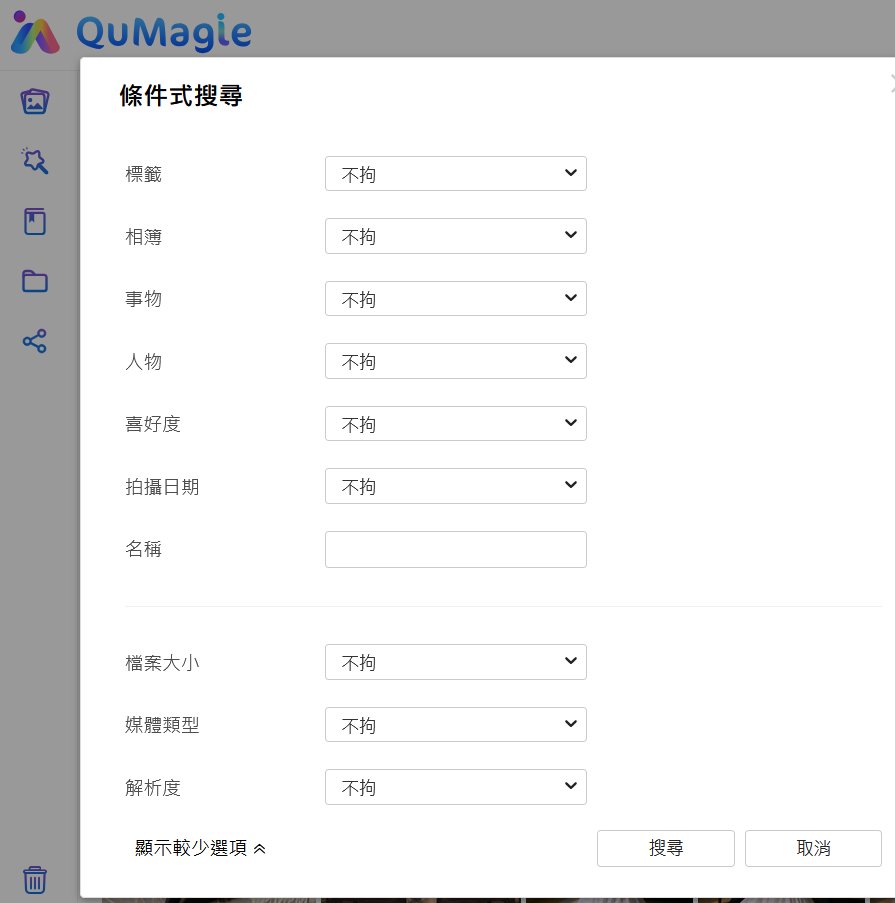Open the Folders sidebar icon
This screenshot has width=895, height=903.
(35, 281)
